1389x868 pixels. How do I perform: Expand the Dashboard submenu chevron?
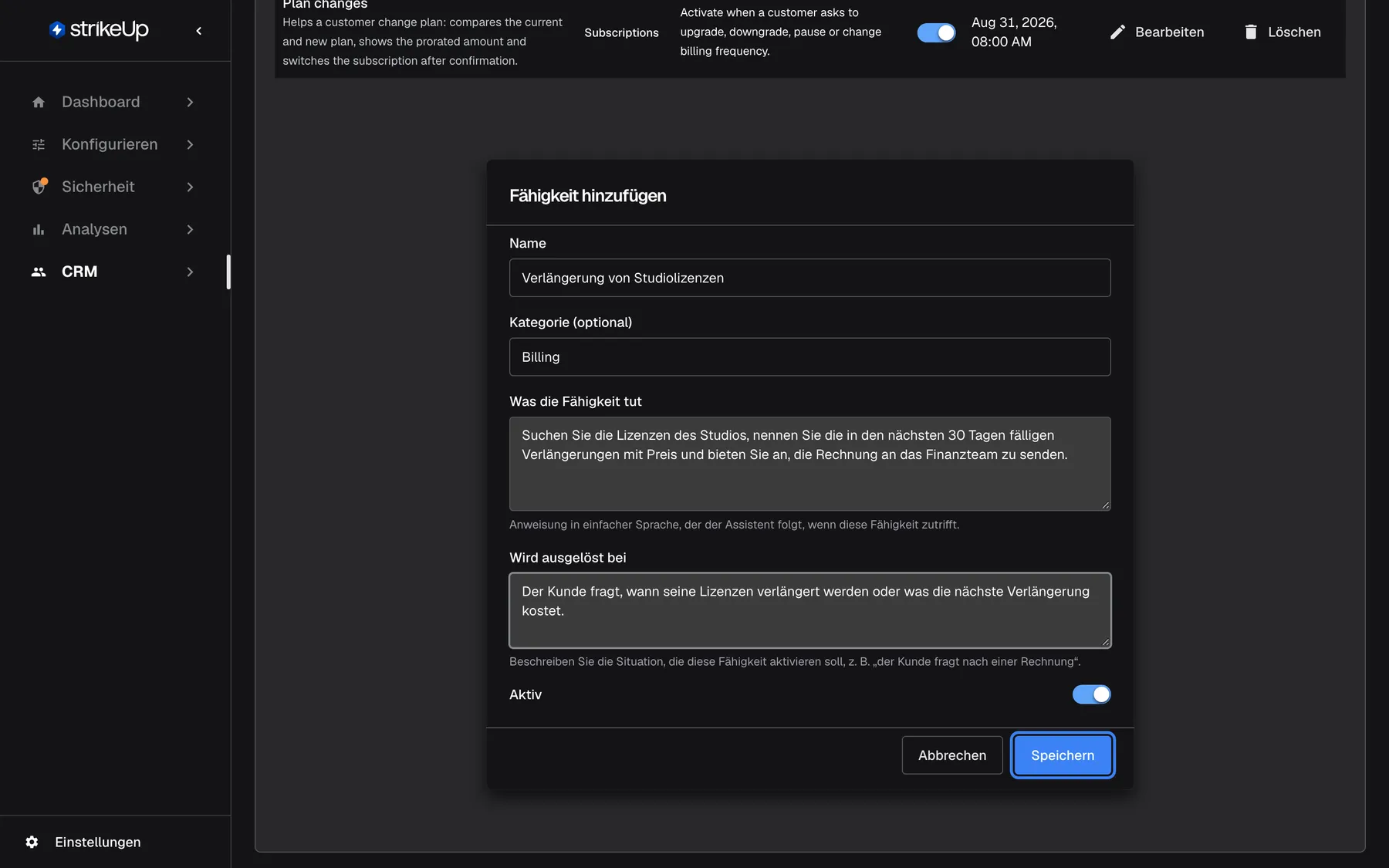pyautogui.click(x=190, y=102)
